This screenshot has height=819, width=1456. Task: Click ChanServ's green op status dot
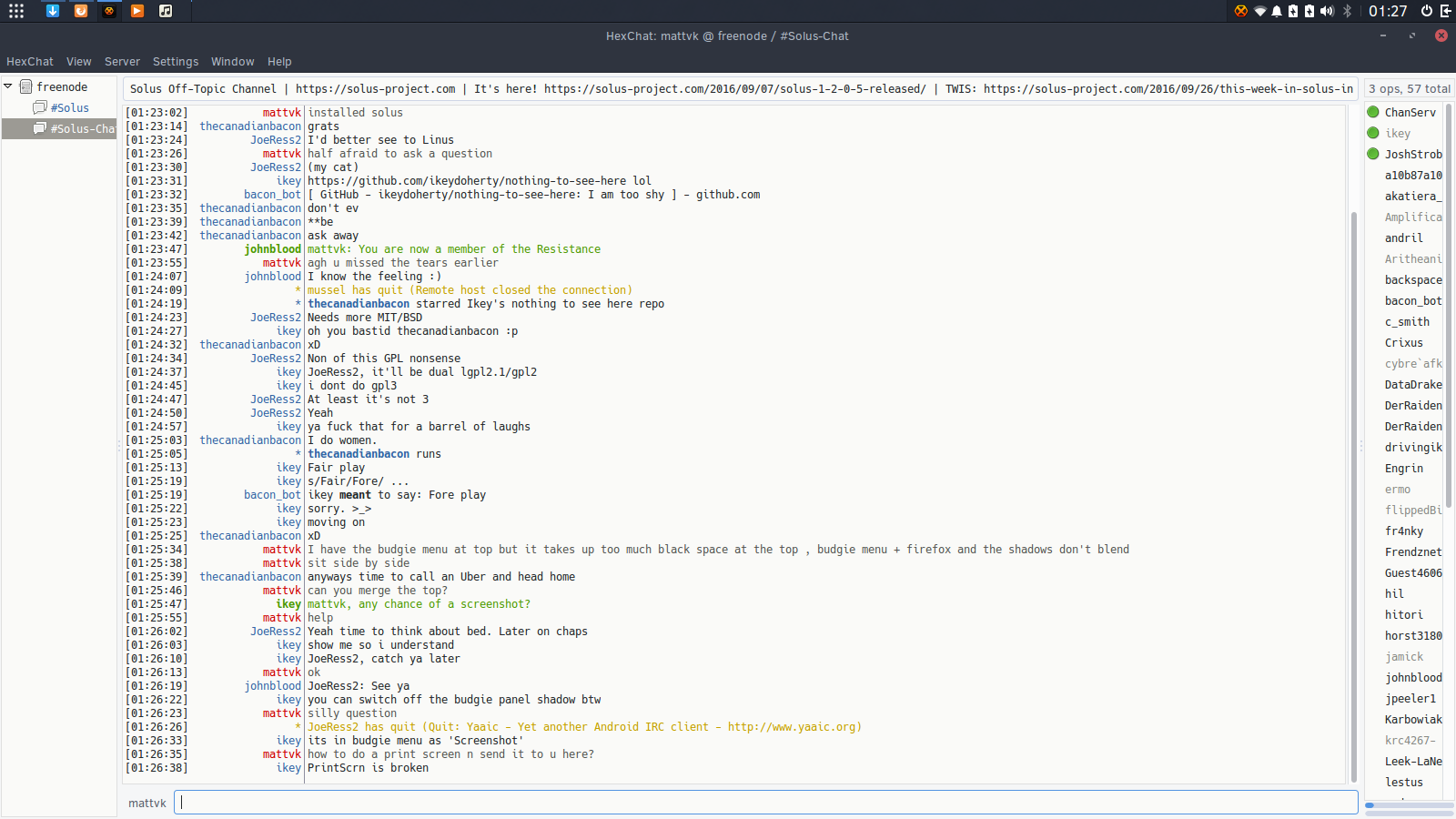pyautogui.click(x=1373, y=112)
